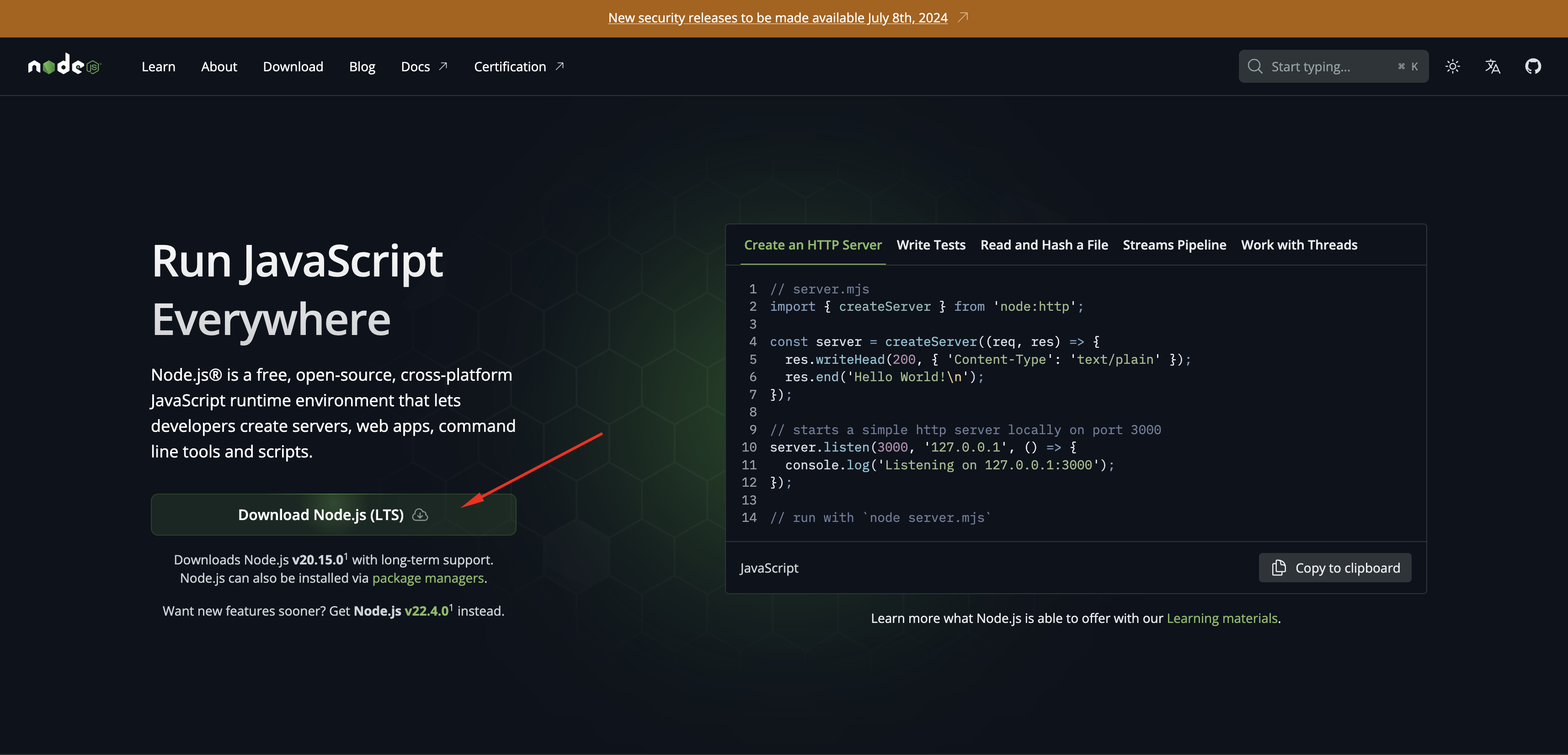This screenshot has width=1568, height=755.
Task: Click the import createServer code line
Action: coord(927,307)
